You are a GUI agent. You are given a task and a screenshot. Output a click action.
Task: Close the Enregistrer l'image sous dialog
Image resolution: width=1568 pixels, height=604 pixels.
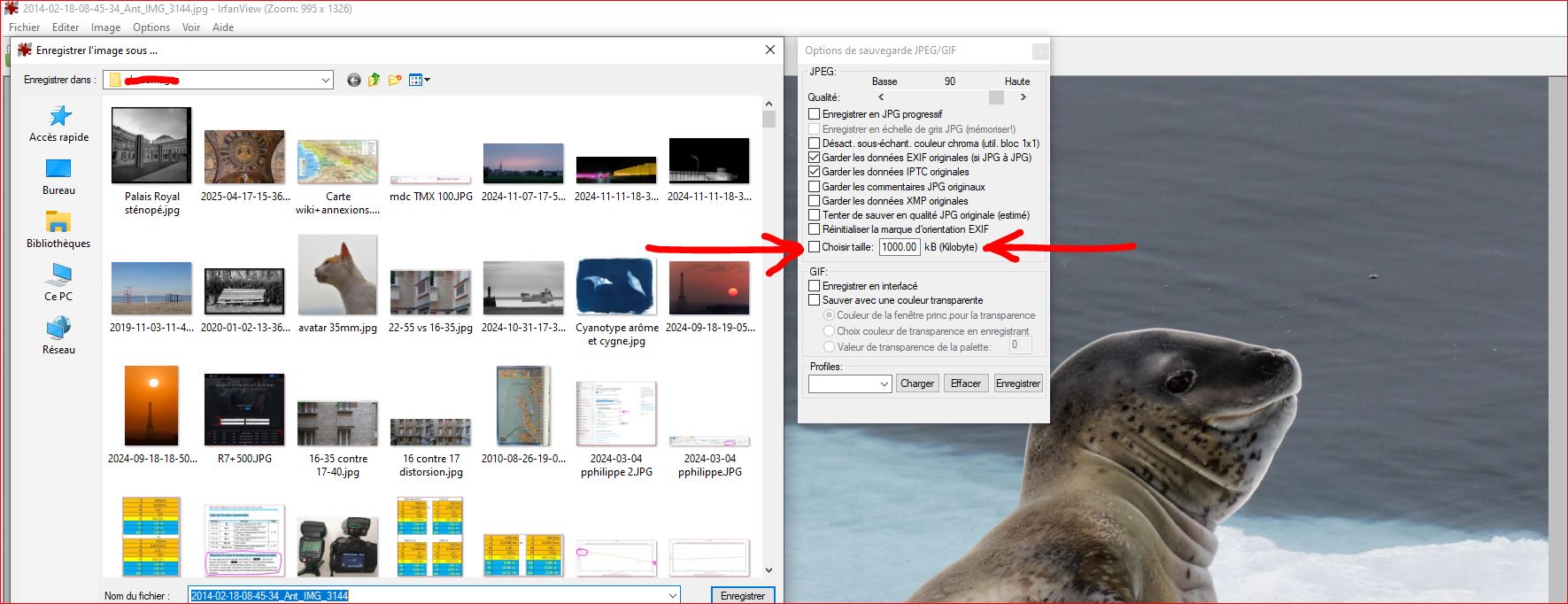(x=770, y=50)
